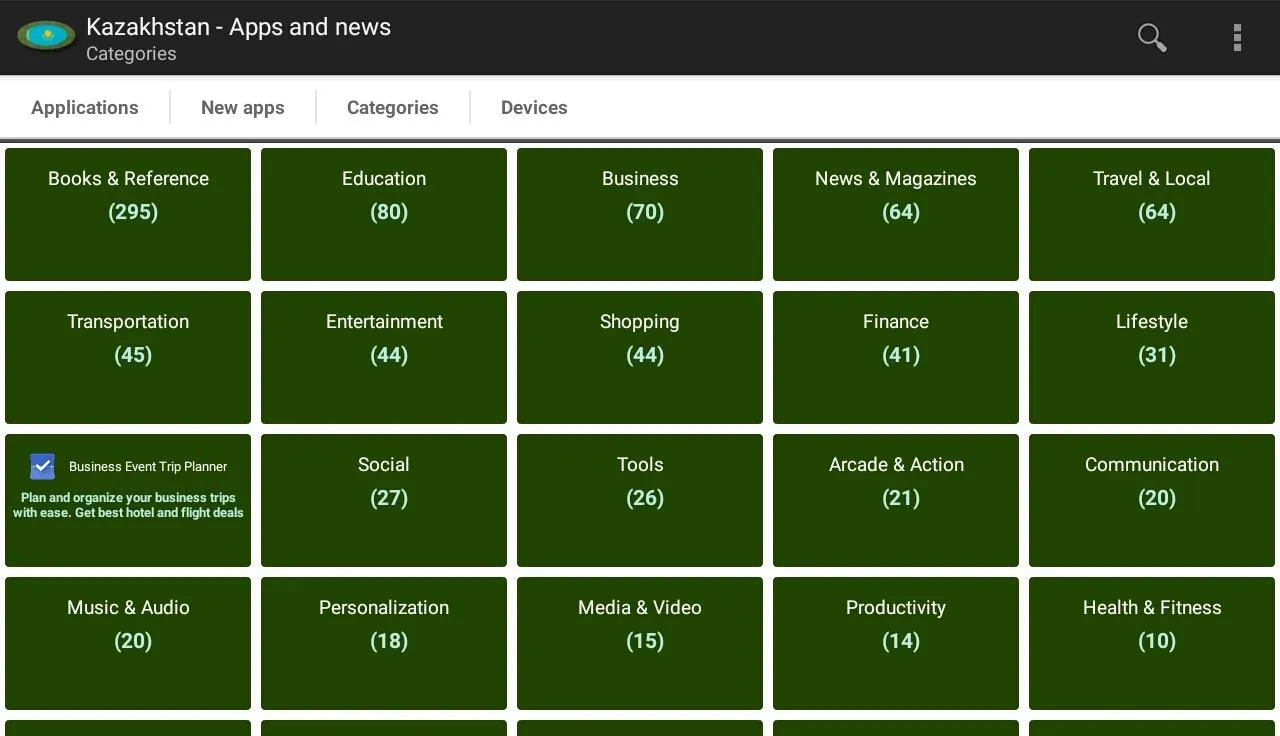Select the Personalization category
The width and height of the screenshot is (1280, 736).
pos(384,644)
